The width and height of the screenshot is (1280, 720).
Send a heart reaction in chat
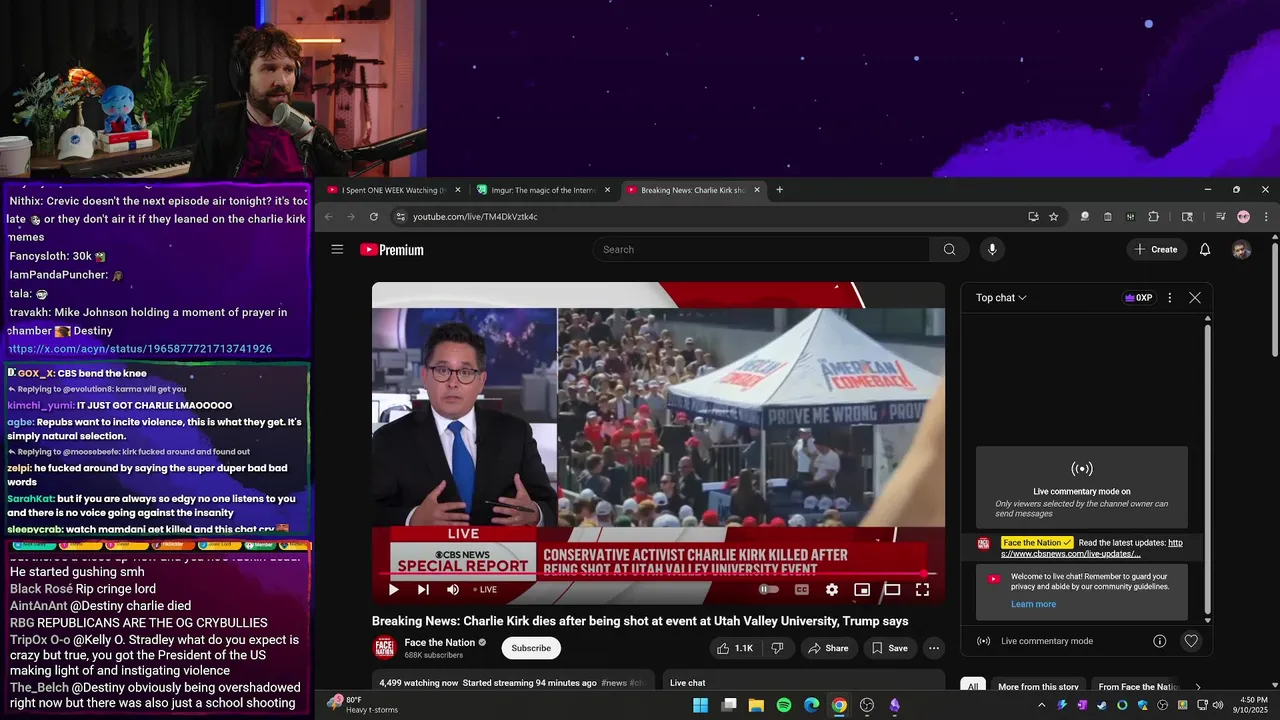click(x=1190, y=641)
